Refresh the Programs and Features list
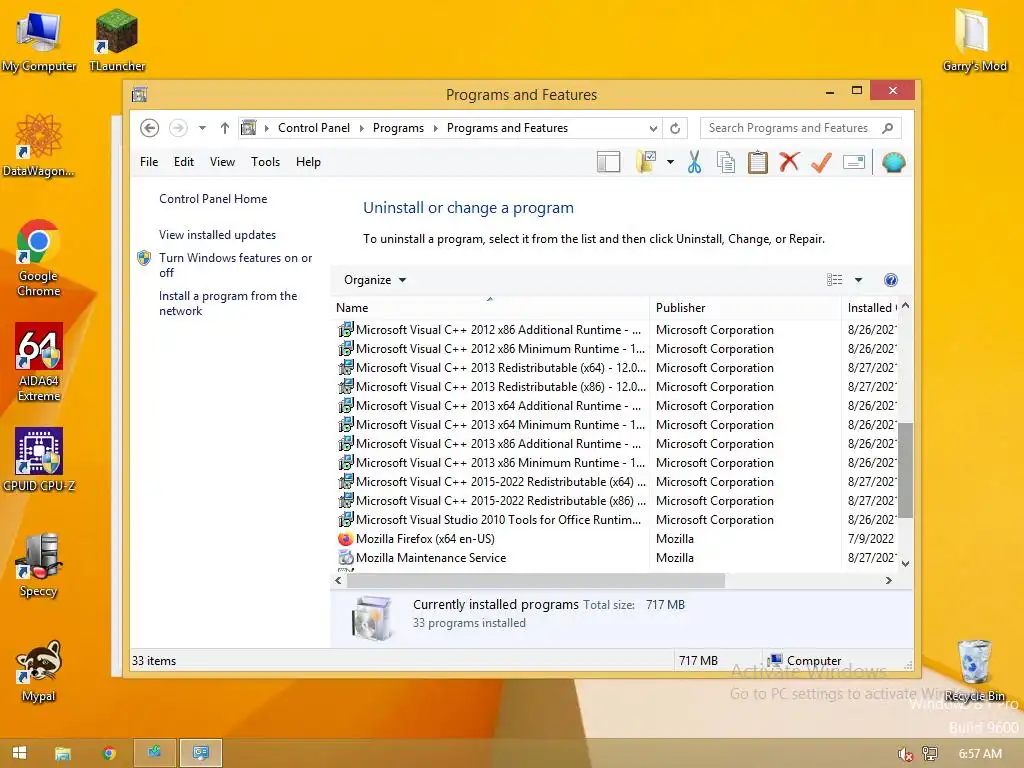 coord(675,128)
